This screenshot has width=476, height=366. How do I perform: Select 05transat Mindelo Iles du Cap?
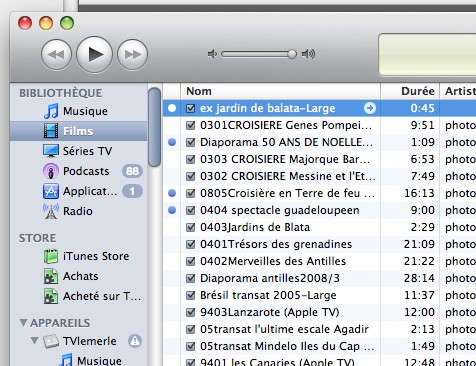coord(319,346)
